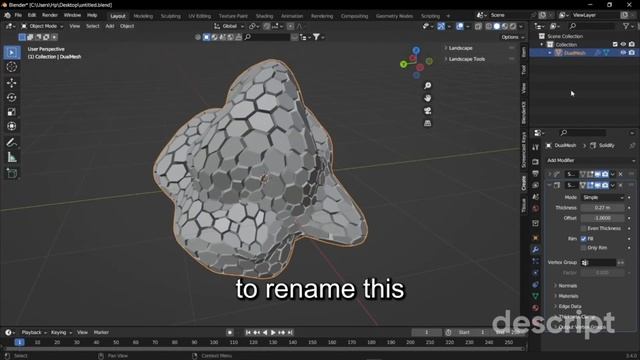This screenshot has width=640, height=360.
Task: Switch perspective/orthographic grid icon
Action: [x=427, y=123]
